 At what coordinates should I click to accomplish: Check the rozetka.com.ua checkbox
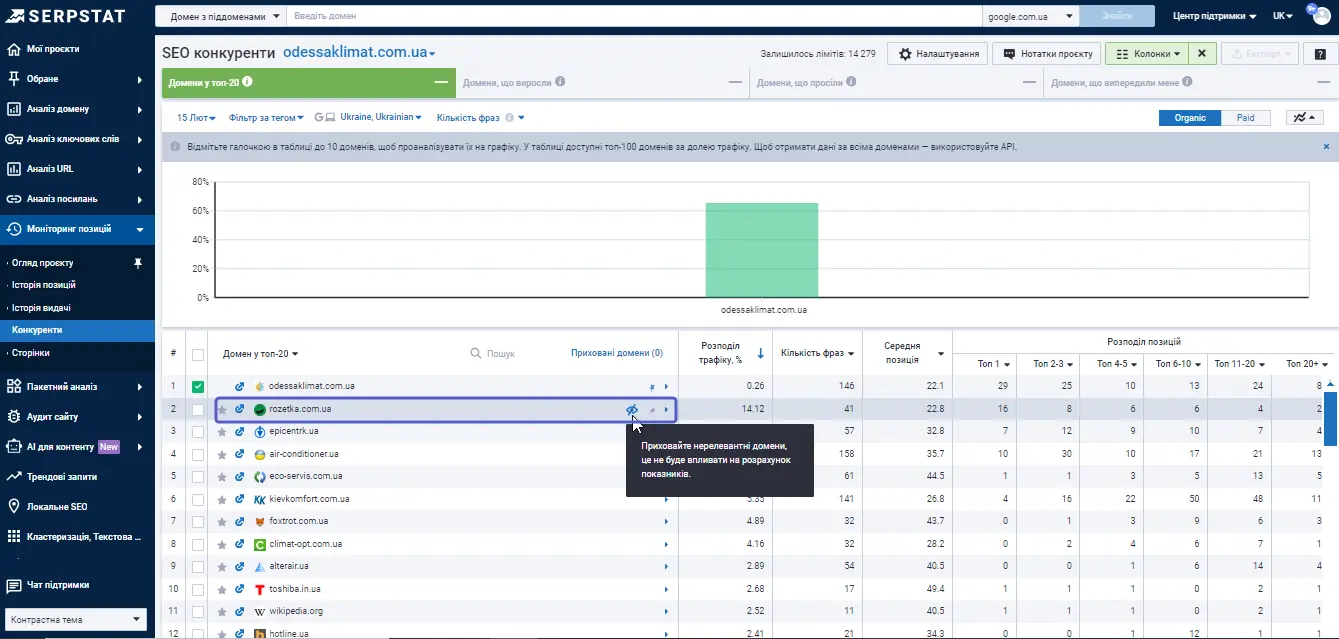click(x=198, y=410)
